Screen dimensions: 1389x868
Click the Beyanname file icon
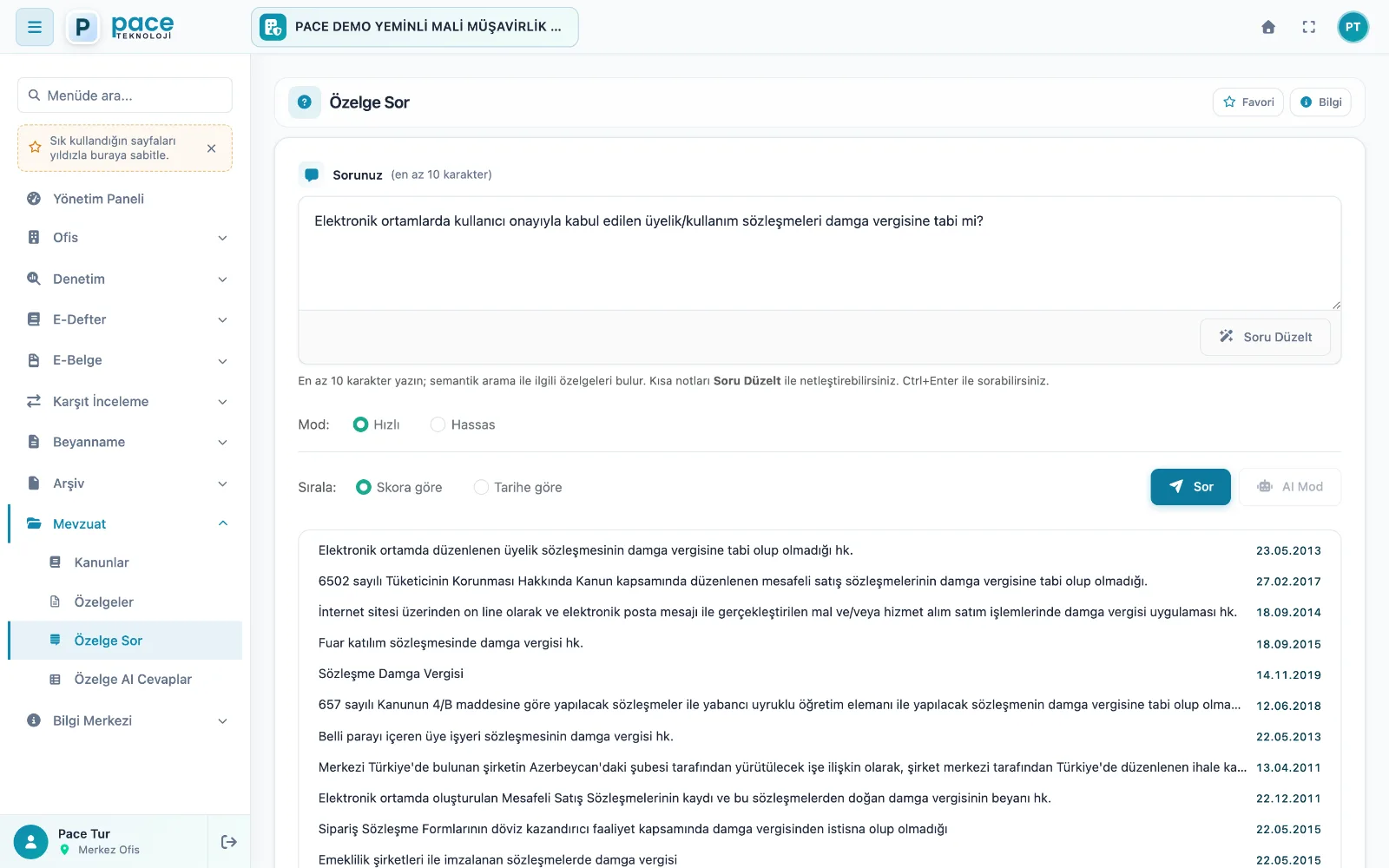pos(34,442)
